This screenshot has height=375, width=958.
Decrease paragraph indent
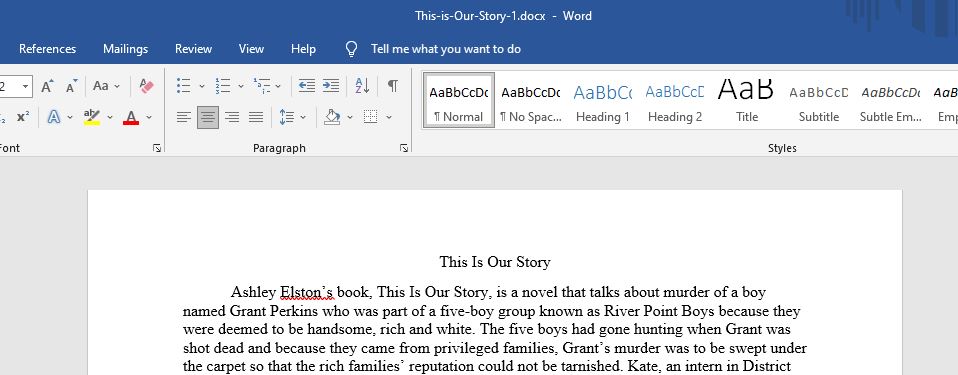(x=307, y=86)
